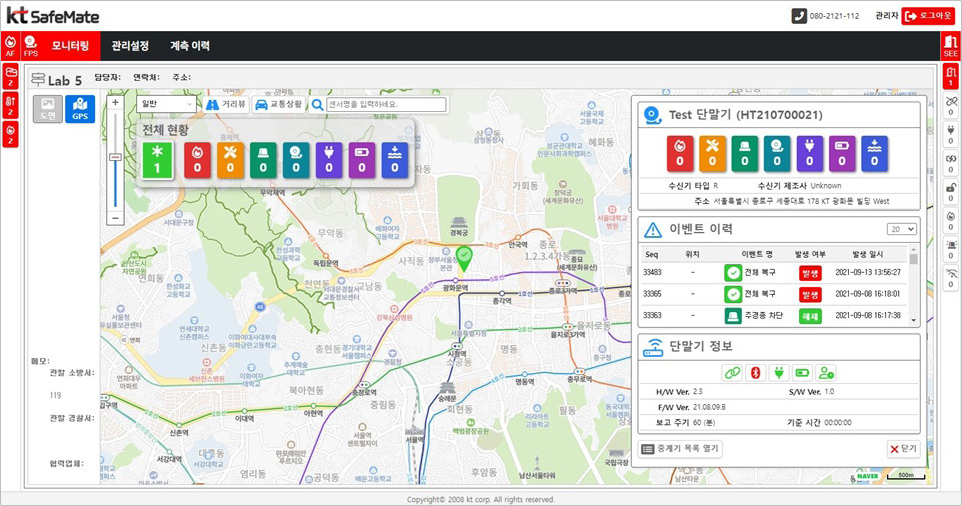
Task: Switch map view to GPS mode
Action: [80, 109]
